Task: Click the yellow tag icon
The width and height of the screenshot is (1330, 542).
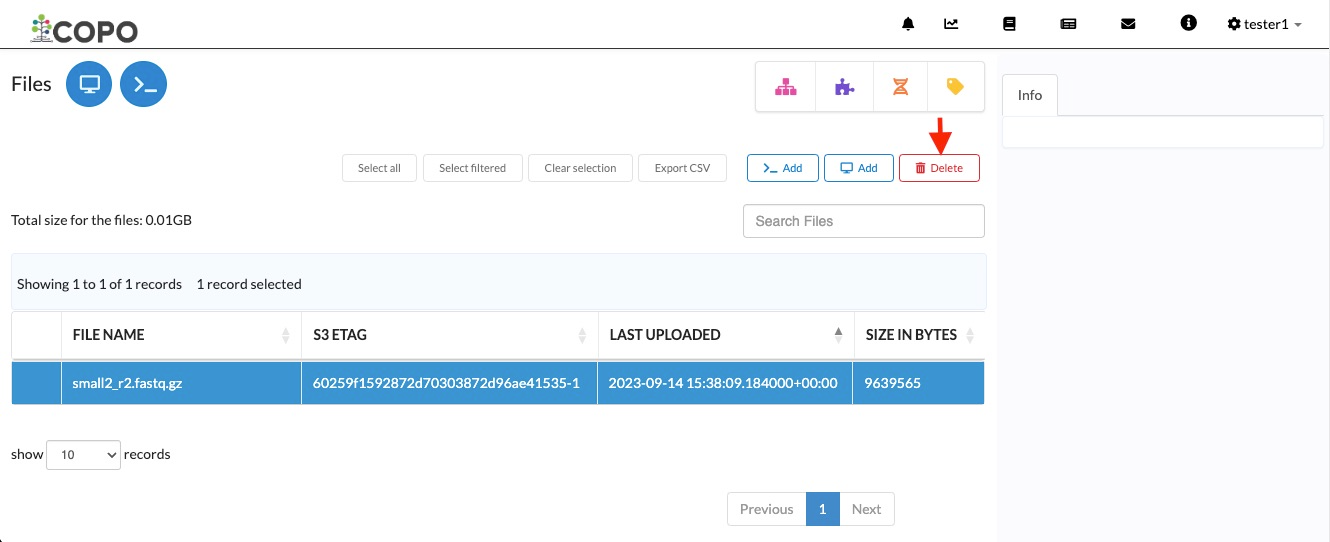Action: (955, 88)
